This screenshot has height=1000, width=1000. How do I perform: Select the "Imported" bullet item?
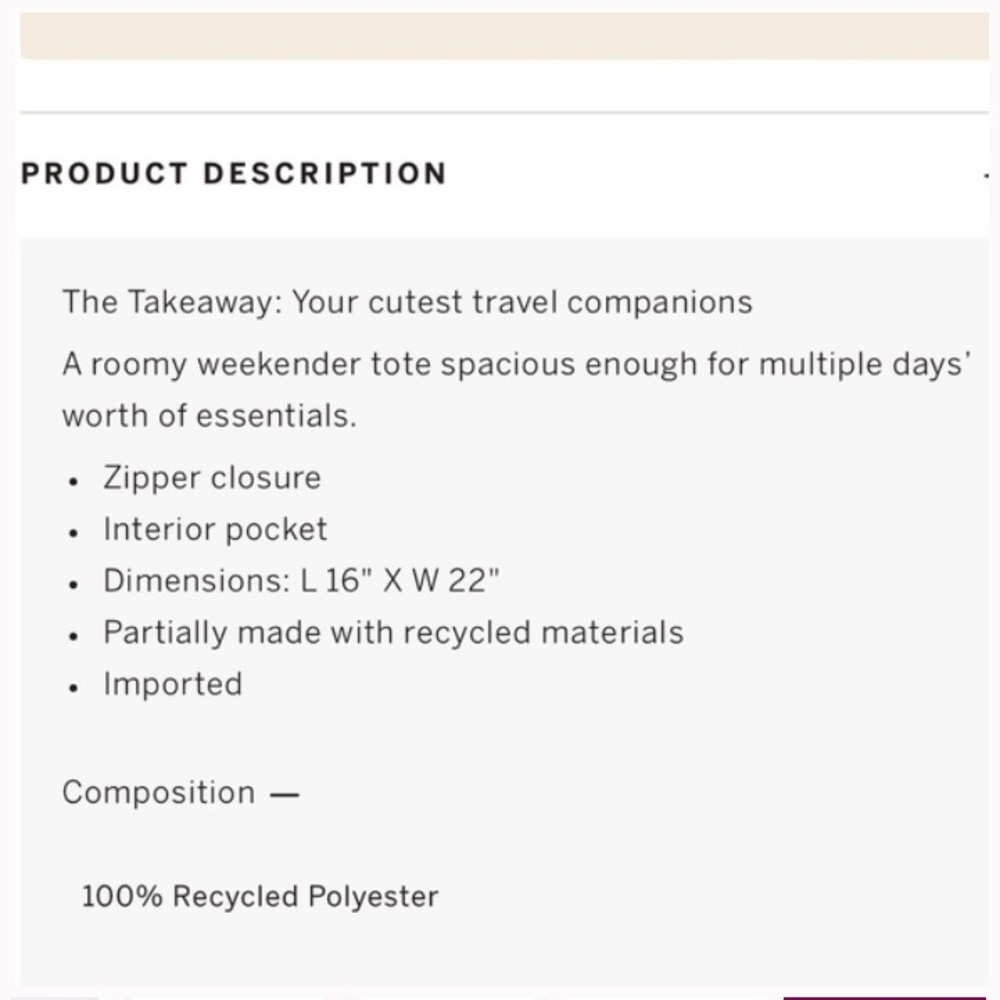pyautogui.click(x=173, y=684)
